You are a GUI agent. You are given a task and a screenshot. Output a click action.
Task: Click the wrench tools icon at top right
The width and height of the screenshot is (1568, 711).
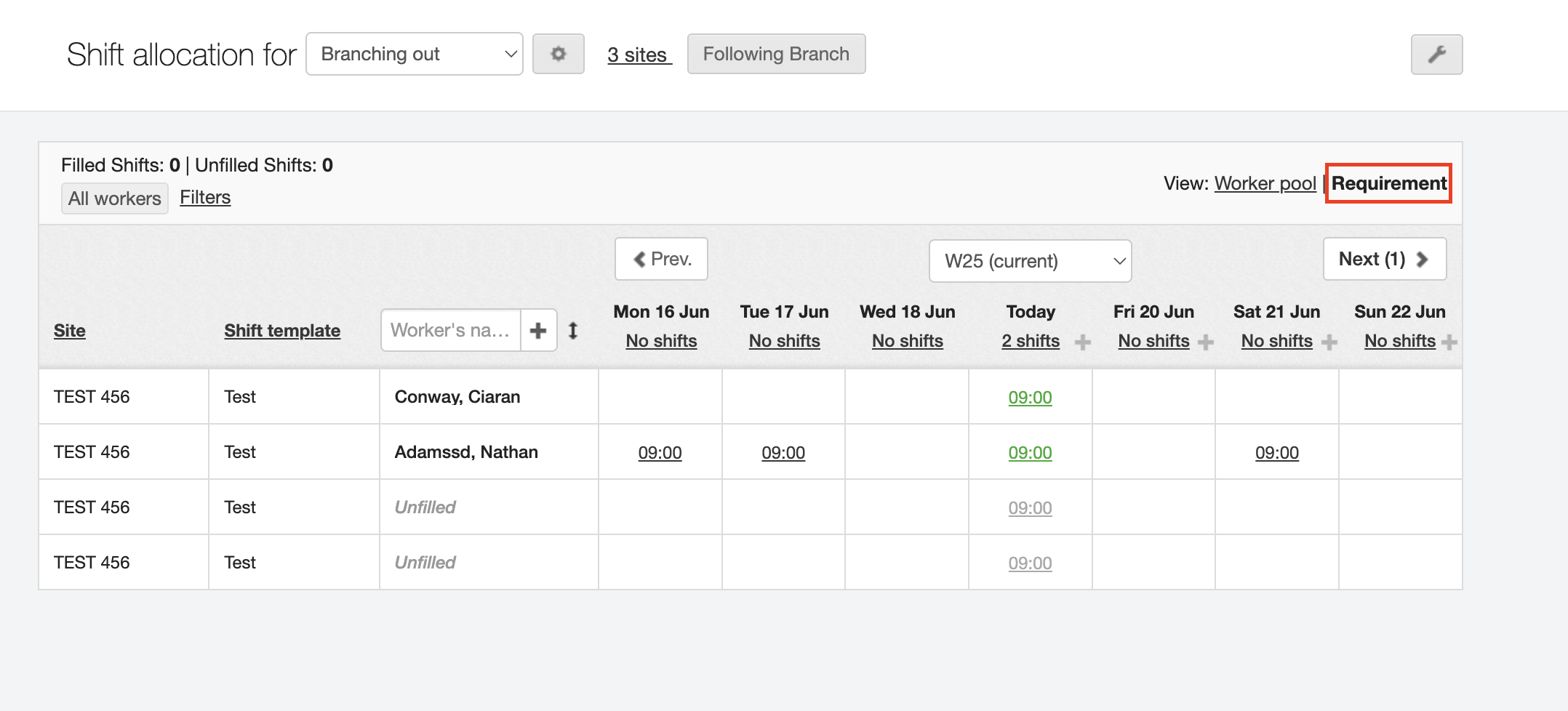click(1436, 55)
